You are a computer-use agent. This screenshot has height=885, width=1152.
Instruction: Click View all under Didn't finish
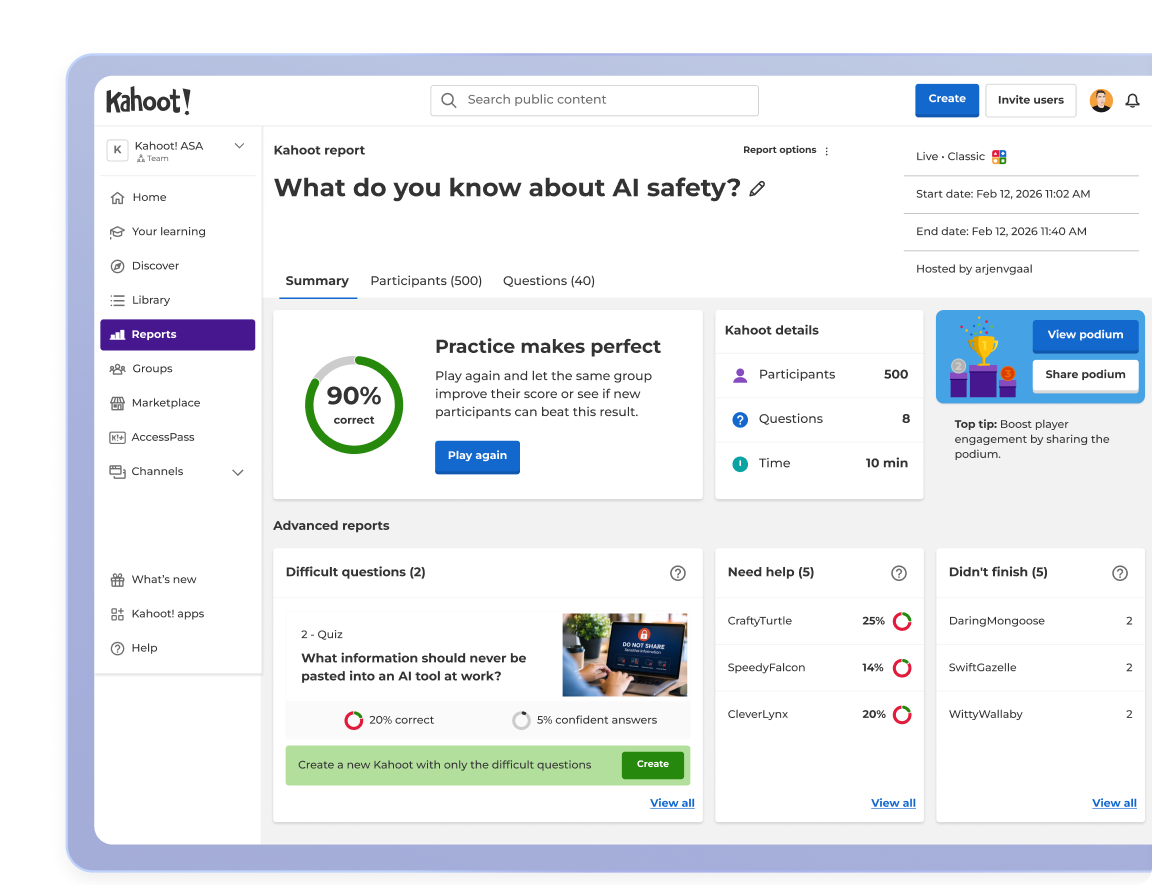pos(1114,803)
